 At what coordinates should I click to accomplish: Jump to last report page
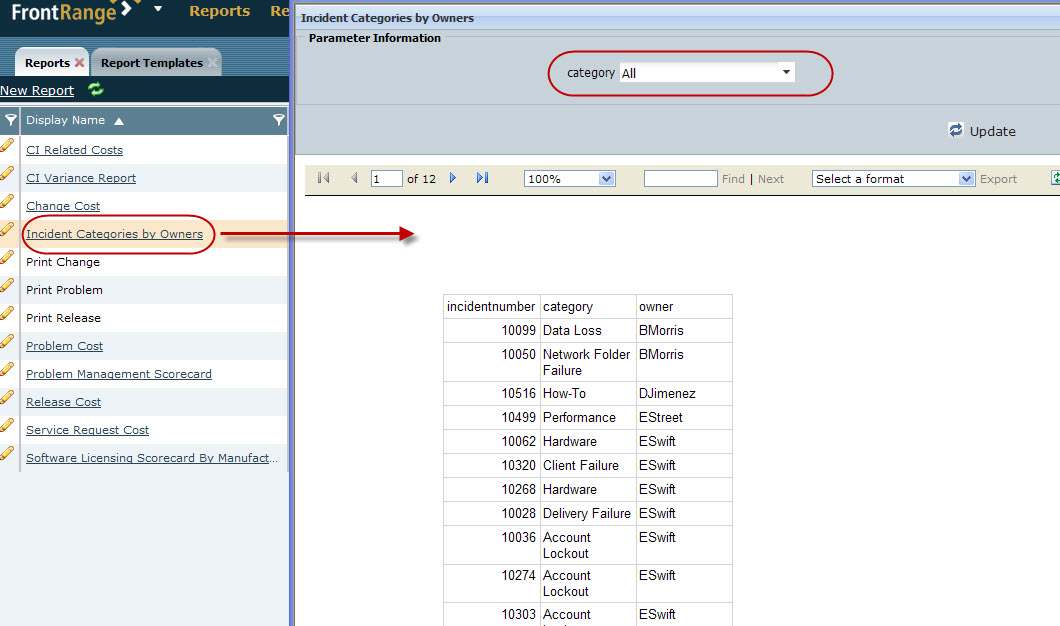tap(482, 178)
